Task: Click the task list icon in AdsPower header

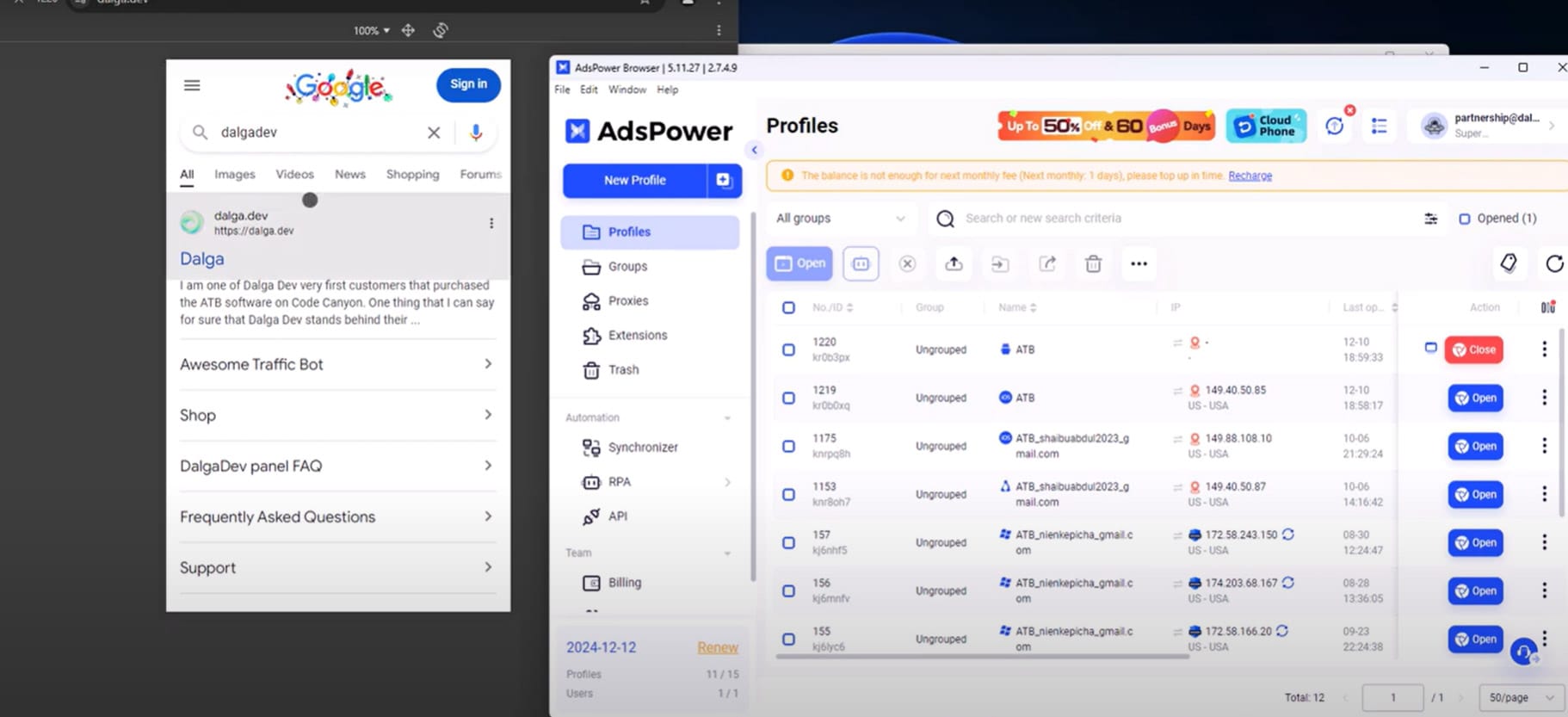Action: point(1379,126)
